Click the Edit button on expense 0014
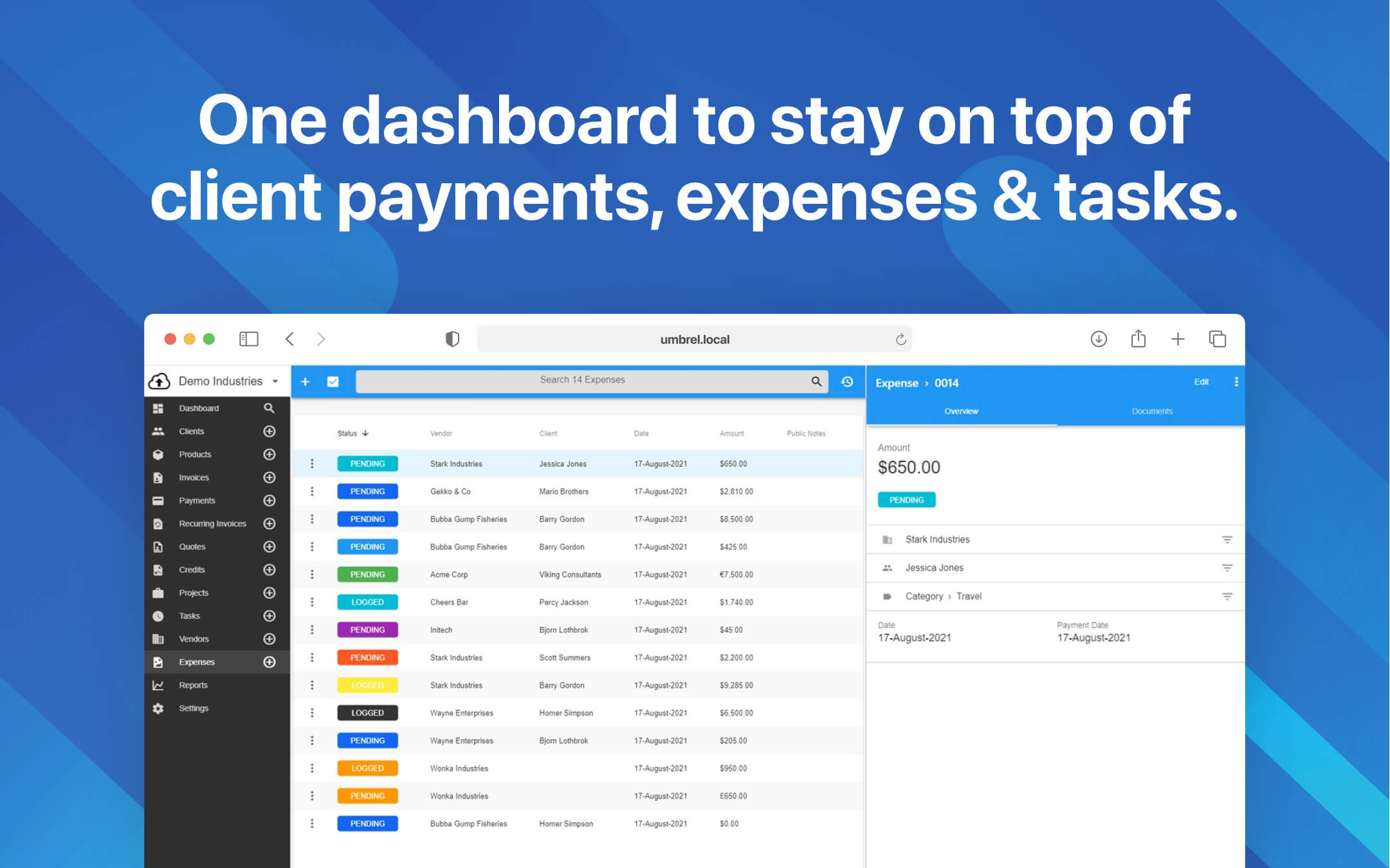The width and height of the screenshot is (1390, 868). (1202, 381)
